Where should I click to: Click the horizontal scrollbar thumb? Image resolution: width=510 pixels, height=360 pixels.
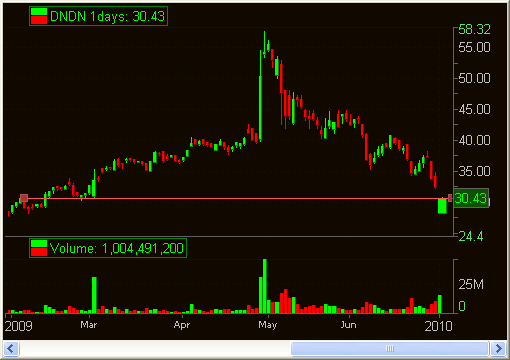[x=390, y=349]
